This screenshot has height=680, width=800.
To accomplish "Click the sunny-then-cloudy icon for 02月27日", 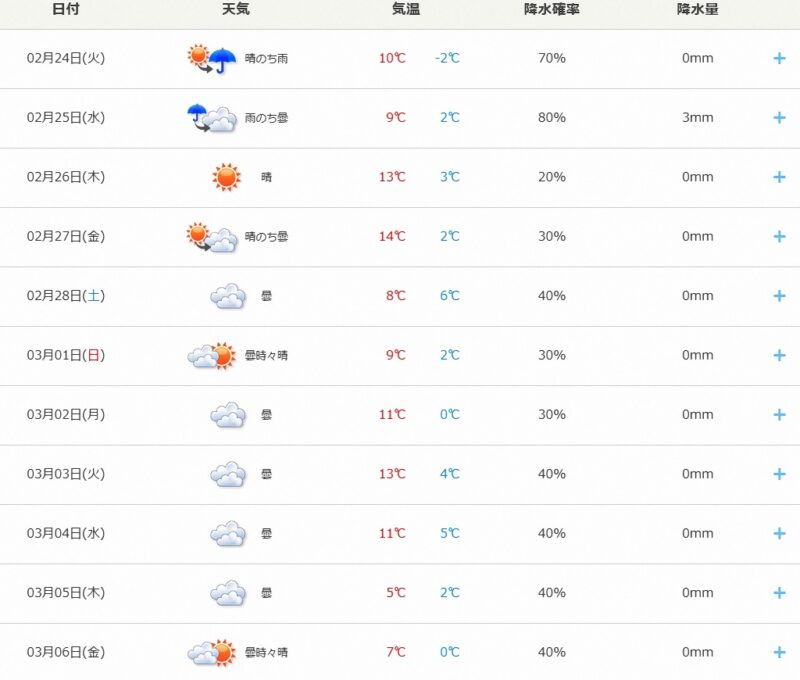I will pos(212,237).
